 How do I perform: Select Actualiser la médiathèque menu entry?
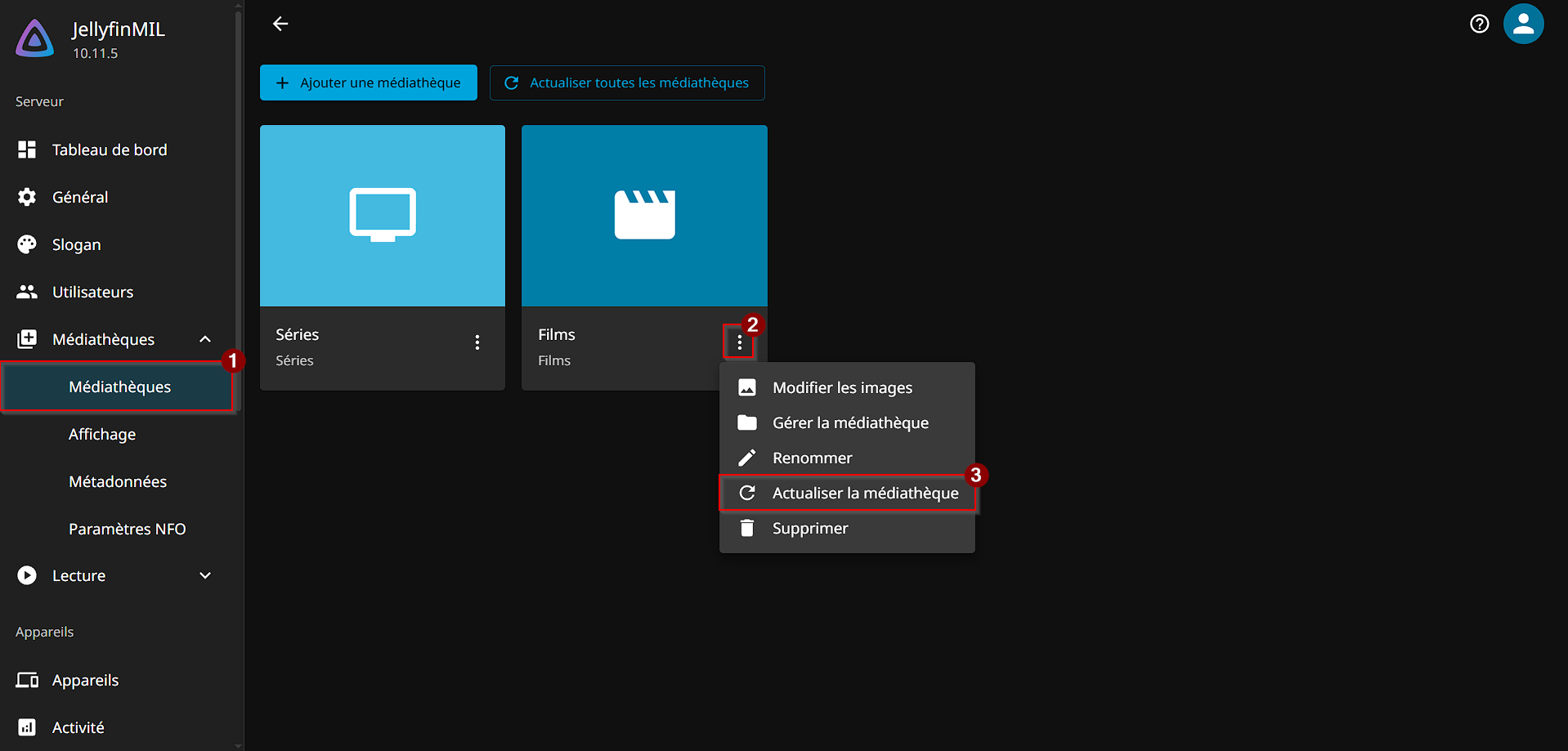click(865, 493)
